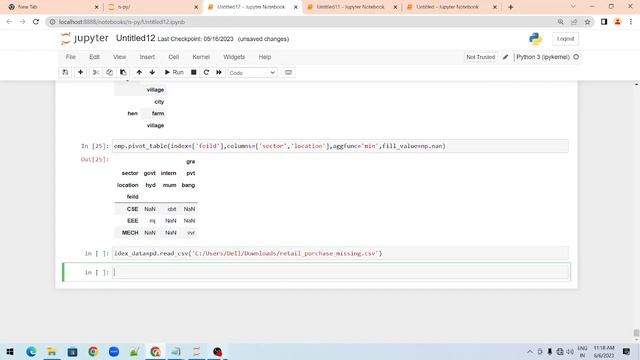Move selected cell up arrow
The height and width of the screenshot is (360, 640).
[139, 72]
